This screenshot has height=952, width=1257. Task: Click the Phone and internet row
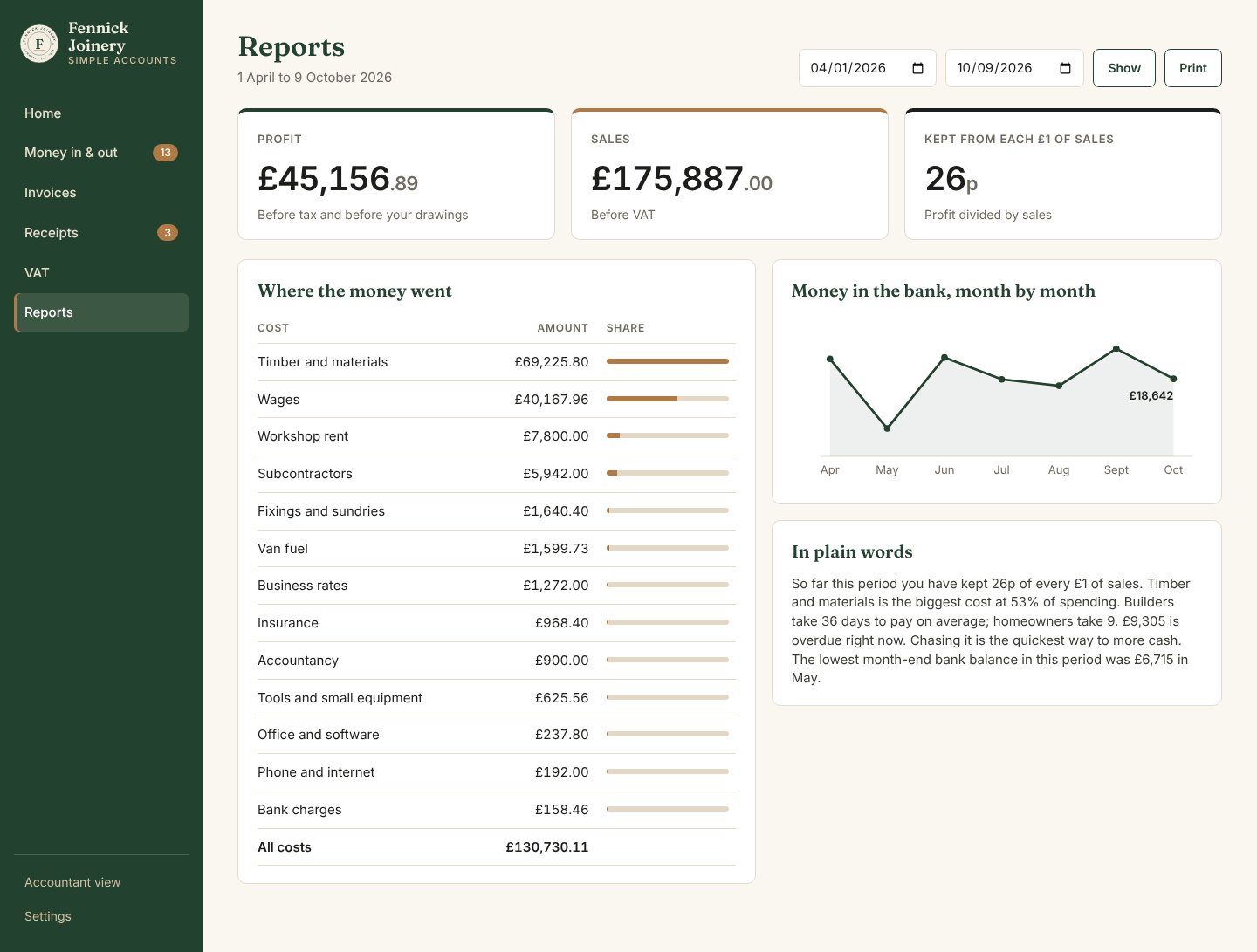coord(497,772)
